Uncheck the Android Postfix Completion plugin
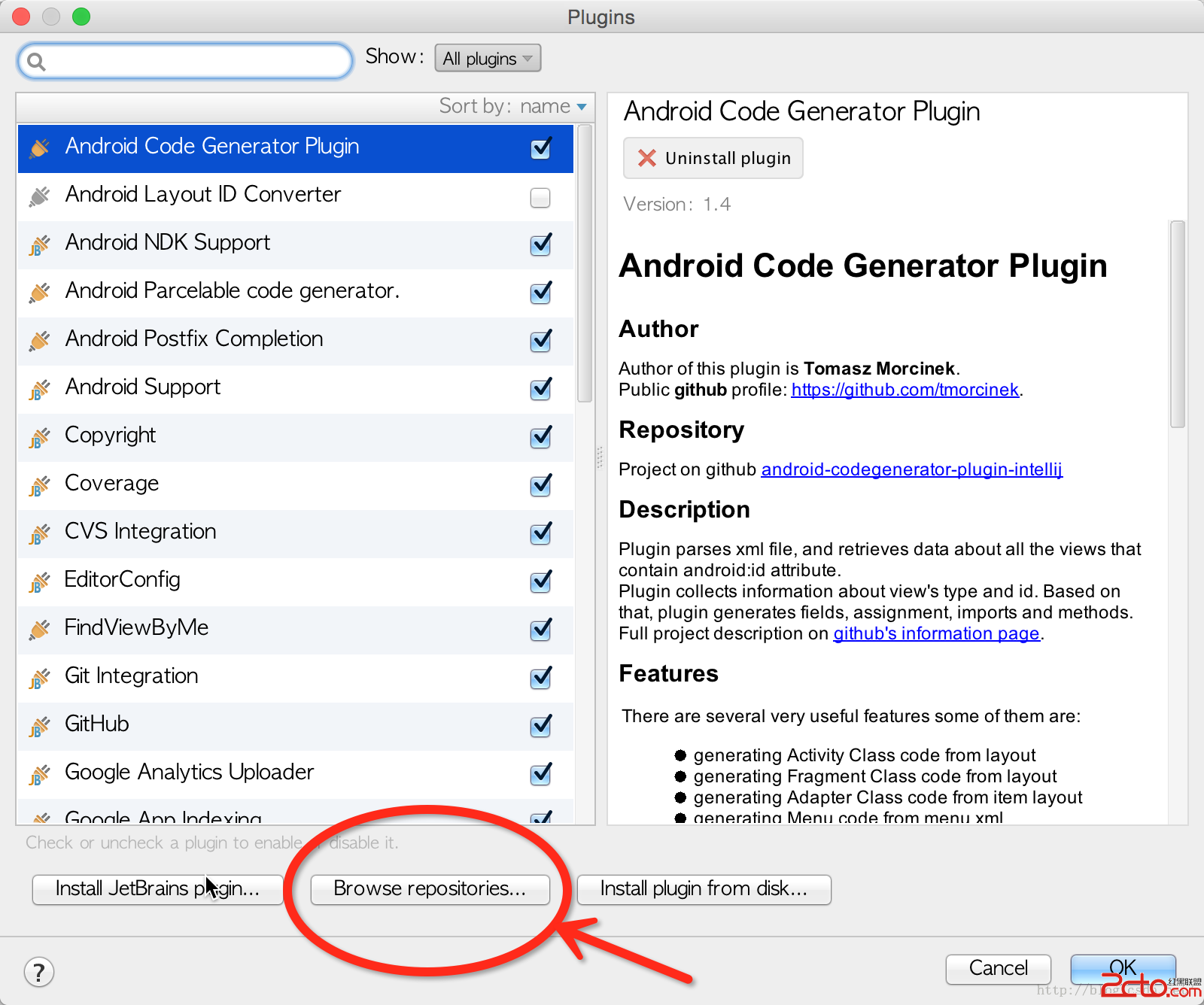The height and width of the screenshot is (1005, 1204). tap(540, 341)
